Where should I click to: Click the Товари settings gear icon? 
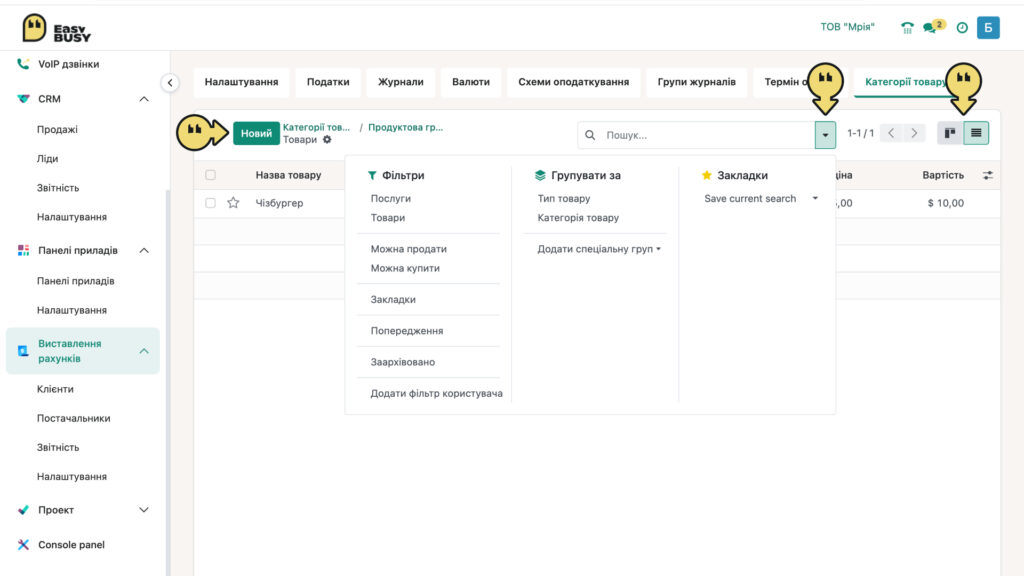click(x=327, y=139)
